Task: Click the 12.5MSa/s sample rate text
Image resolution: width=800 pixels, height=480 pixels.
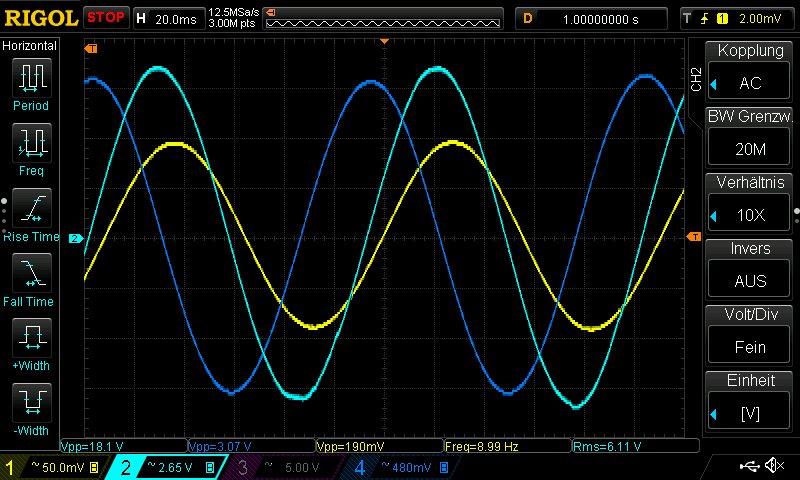Action: point(234,12)
